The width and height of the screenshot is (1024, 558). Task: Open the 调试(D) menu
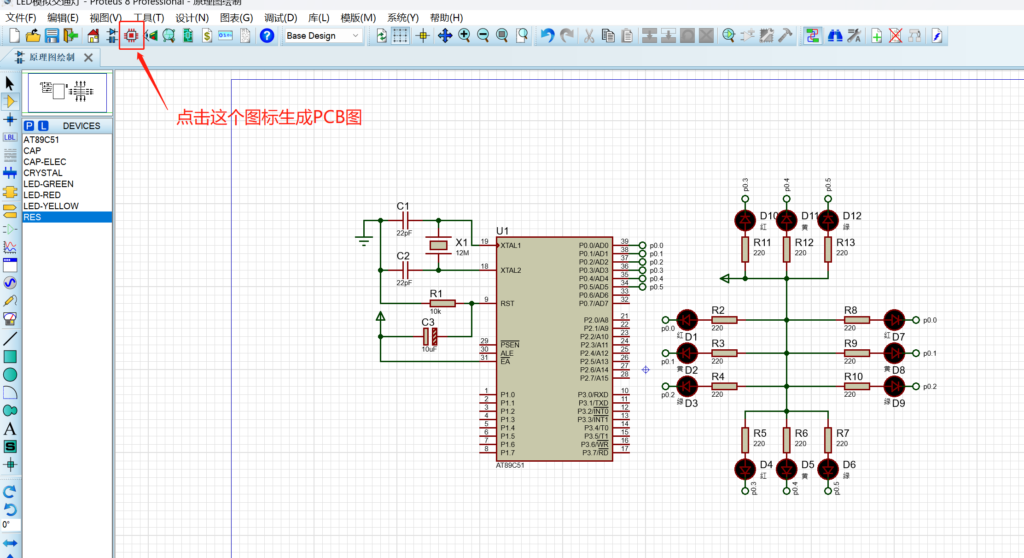(281, 18)
